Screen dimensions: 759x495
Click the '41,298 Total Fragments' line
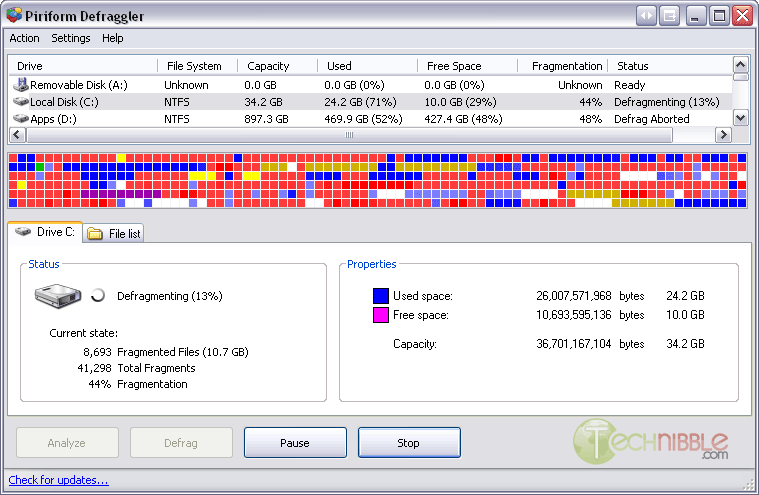click(136, 368)
